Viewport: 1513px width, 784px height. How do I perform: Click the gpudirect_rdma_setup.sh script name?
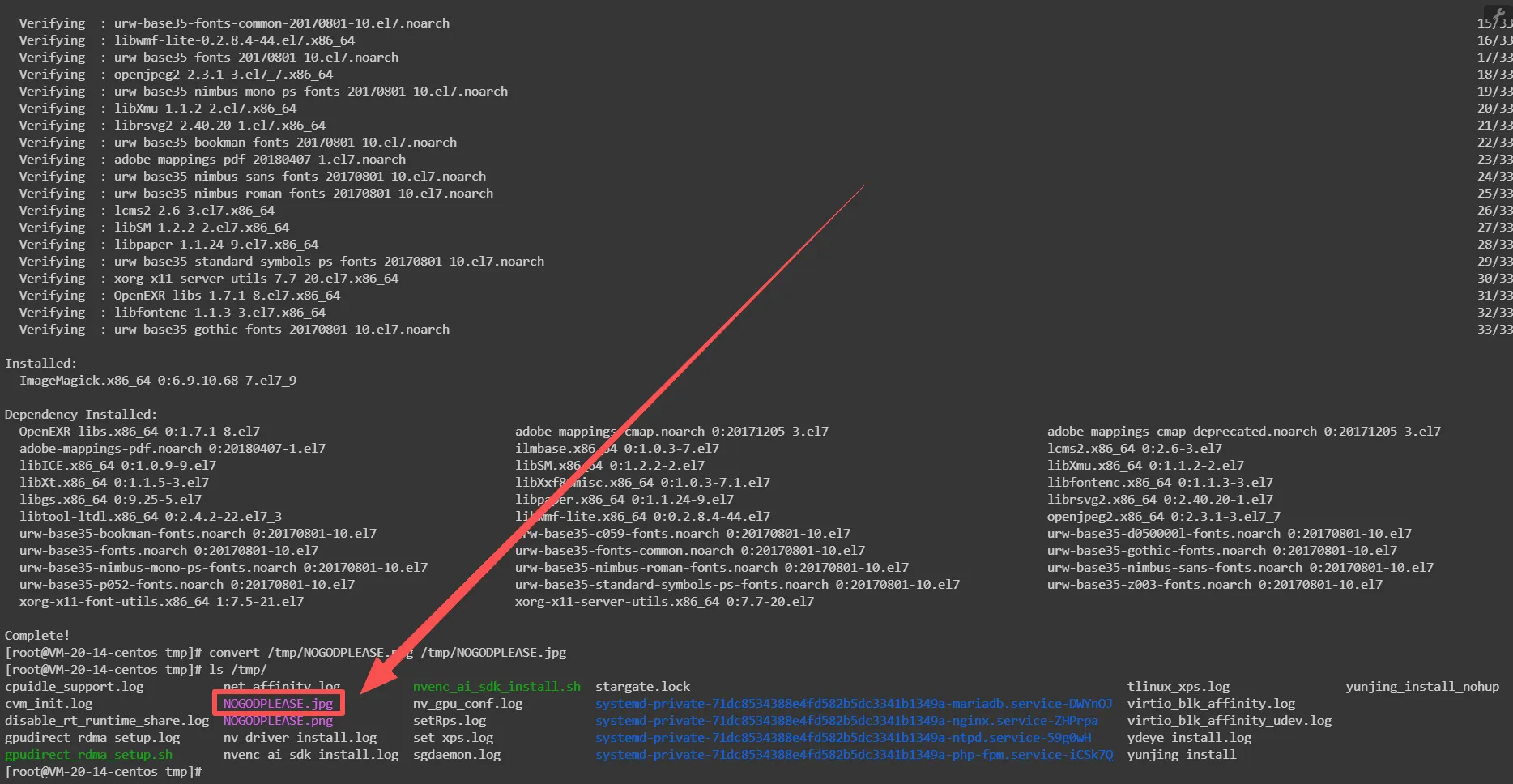pyautogui.click(x=88, y=755)
